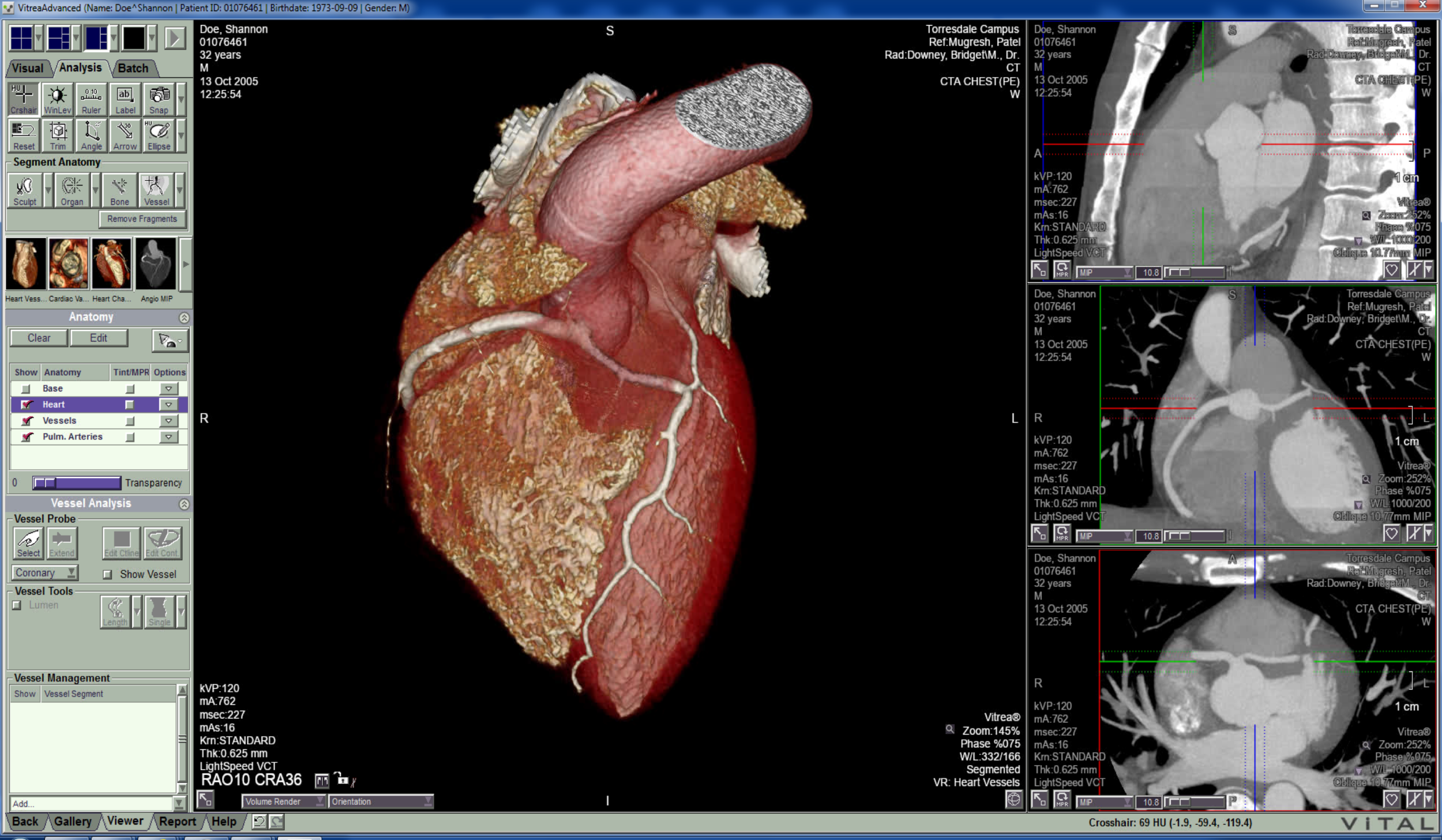This screenshot has height=840, width=1442.
Task: Click the anatomy picker cursor icon
Action: point(170,340)
